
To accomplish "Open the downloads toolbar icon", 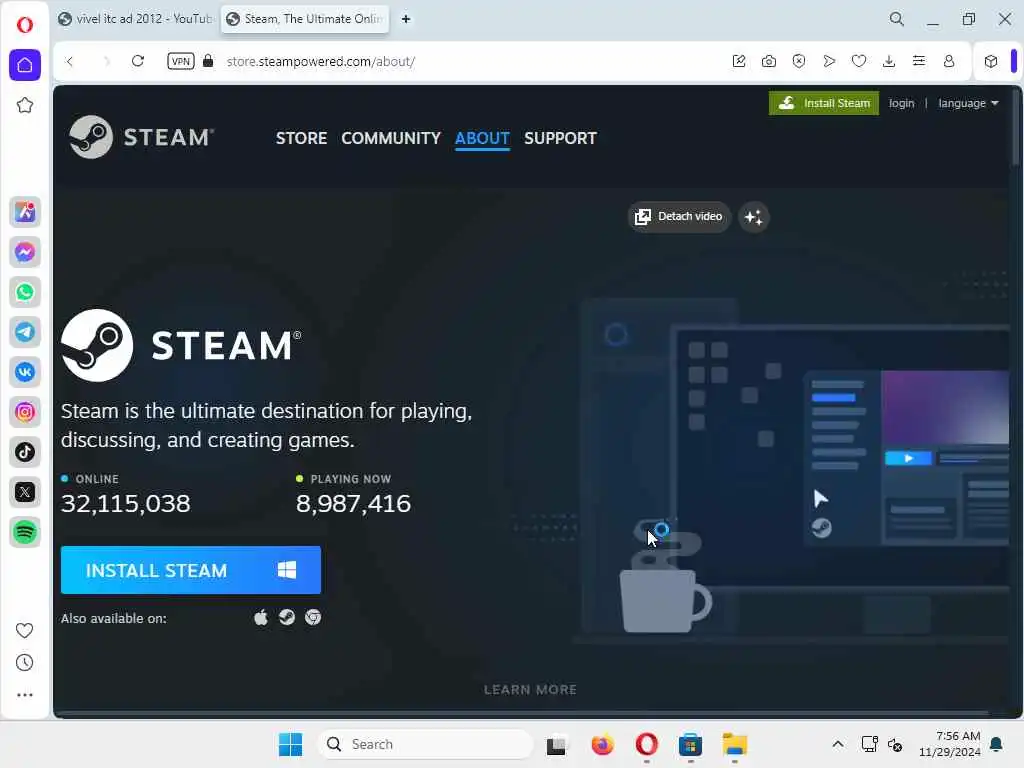I will 889,61.
